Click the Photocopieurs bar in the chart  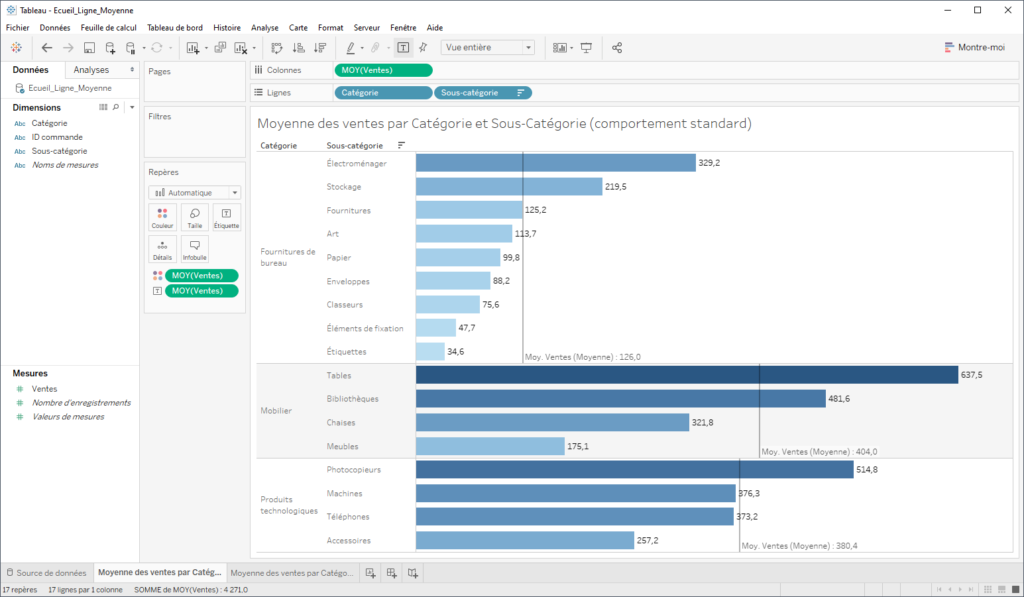[x=635, y=470]
